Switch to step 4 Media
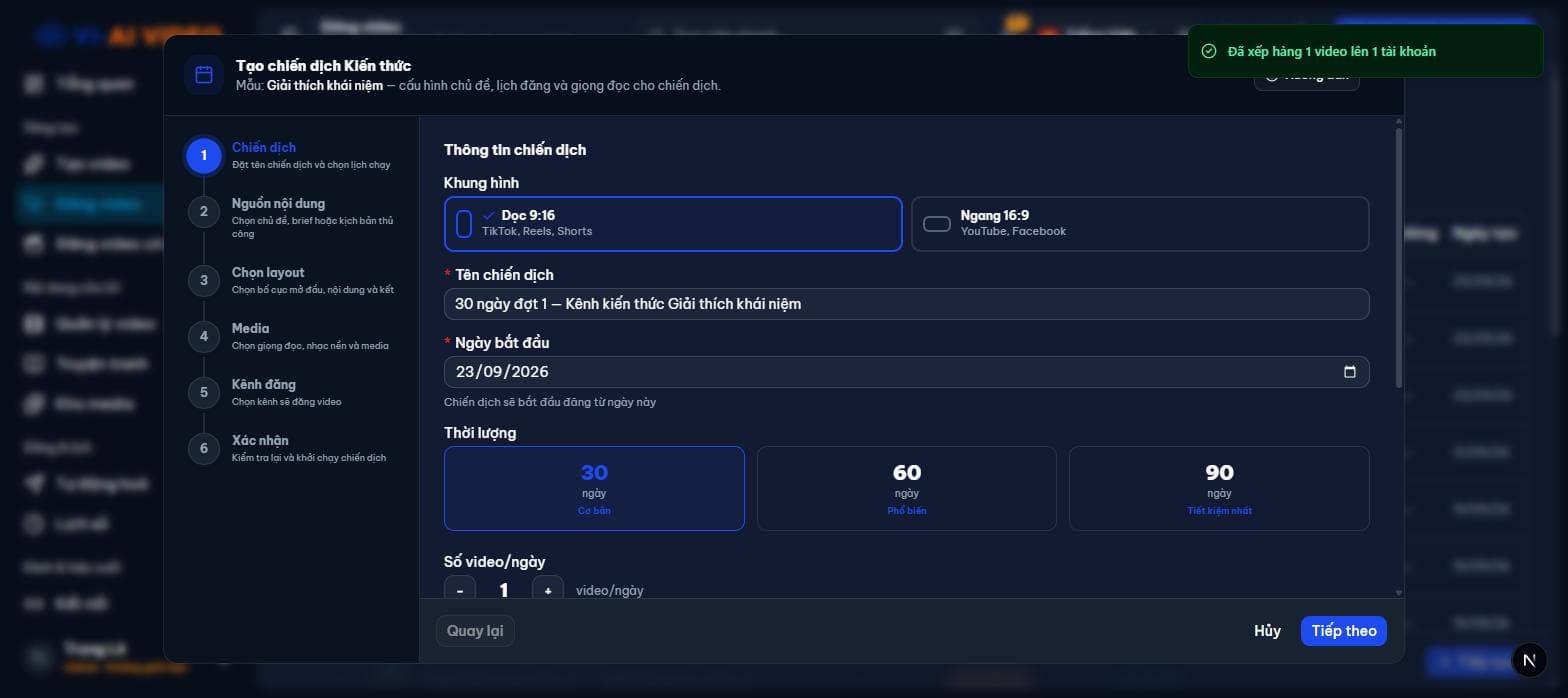 292,336
